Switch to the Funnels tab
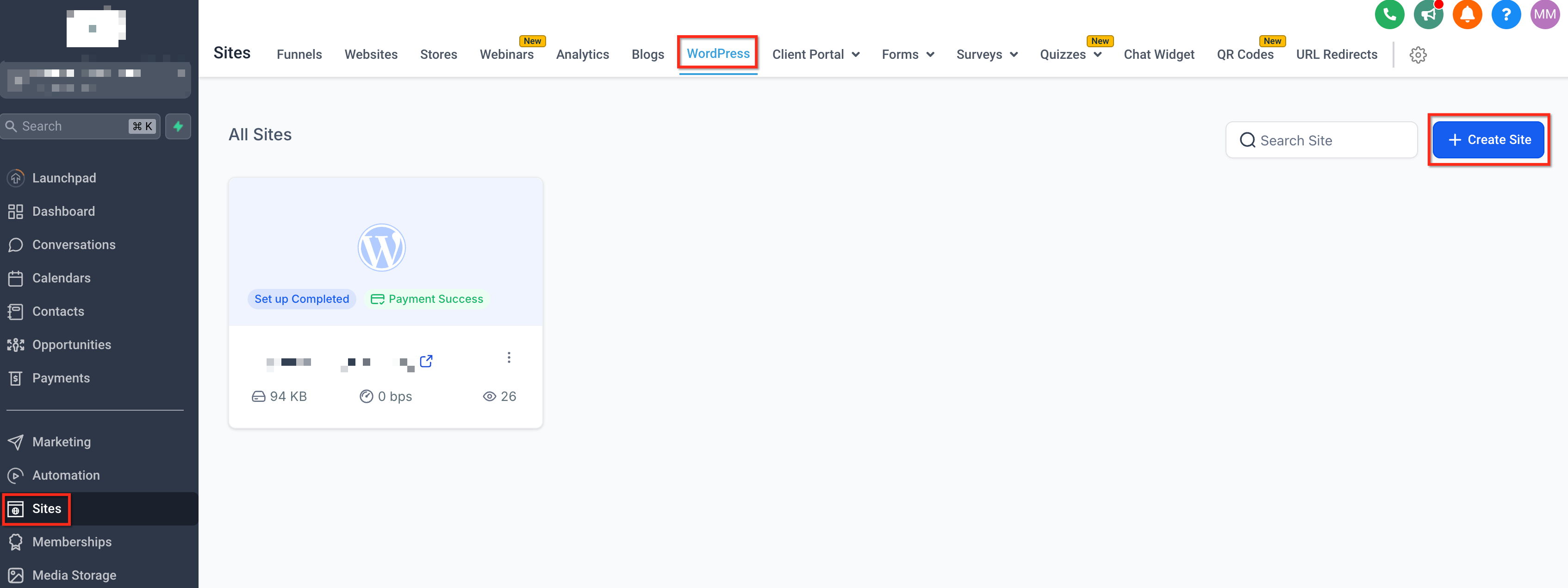Image resolution: width=1568 pixels, height=588 pixels. tap(299, 55)
